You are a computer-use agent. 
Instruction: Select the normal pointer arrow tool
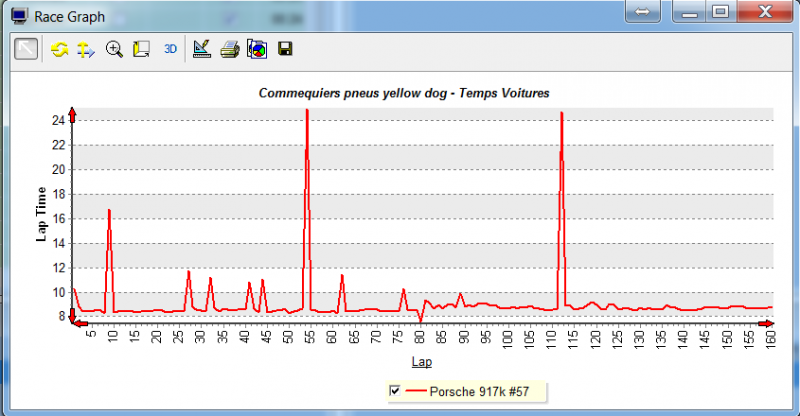(x=27, y=49)
